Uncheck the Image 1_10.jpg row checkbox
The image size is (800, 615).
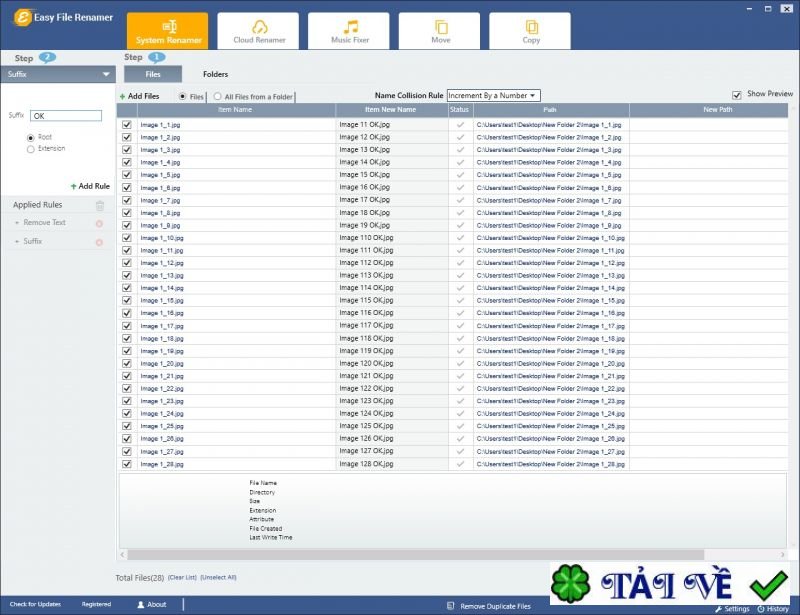pyautogui.click(x=127, y=238)
